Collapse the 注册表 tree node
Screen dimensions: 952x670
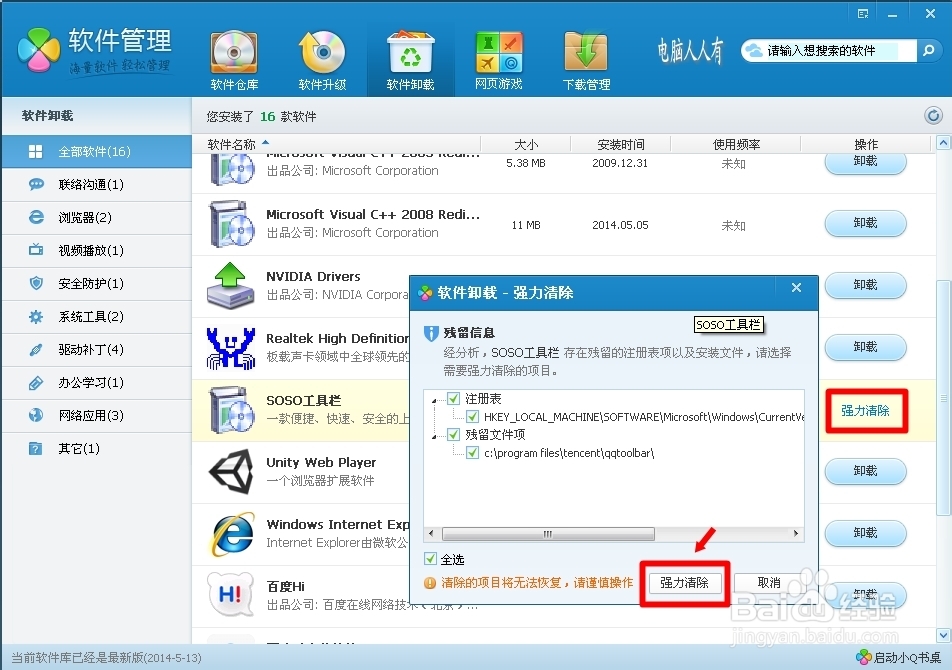[x=435, y=399]
